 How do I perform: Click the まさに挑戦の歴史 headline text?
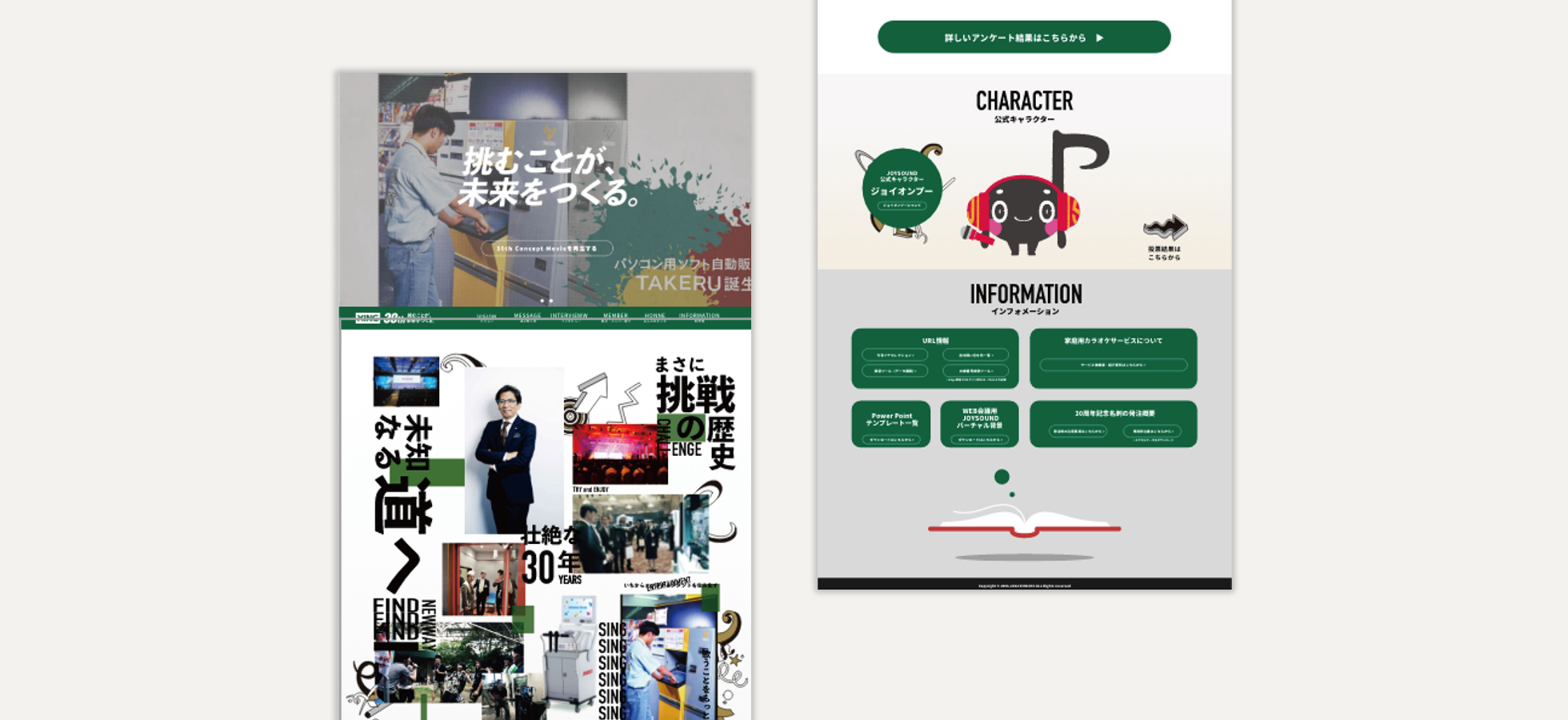click(x=694, y=412)
